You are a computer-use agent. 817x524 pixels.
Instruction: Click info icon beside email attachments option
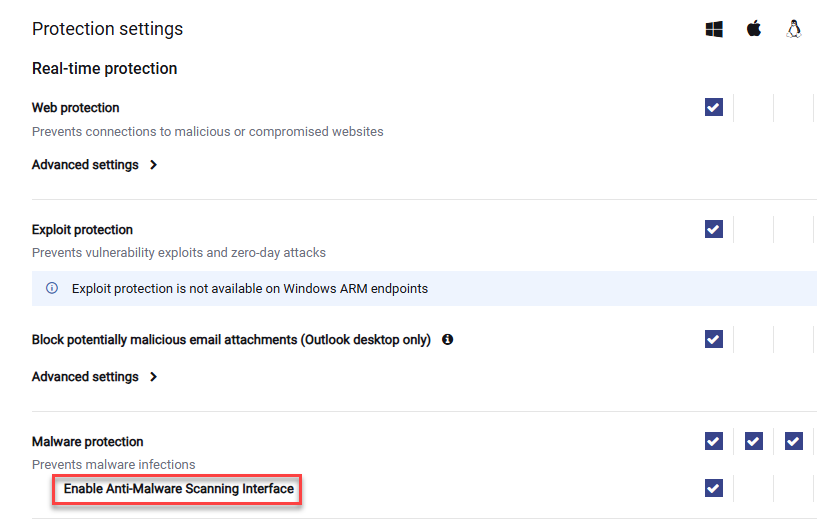[447, 340]
